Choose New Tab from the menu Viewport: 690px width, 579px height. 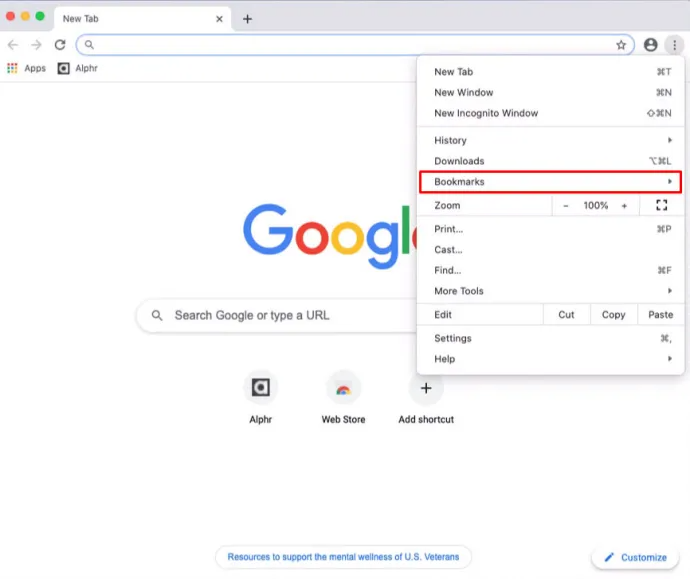pyautogui.click(x=551, y=72)
